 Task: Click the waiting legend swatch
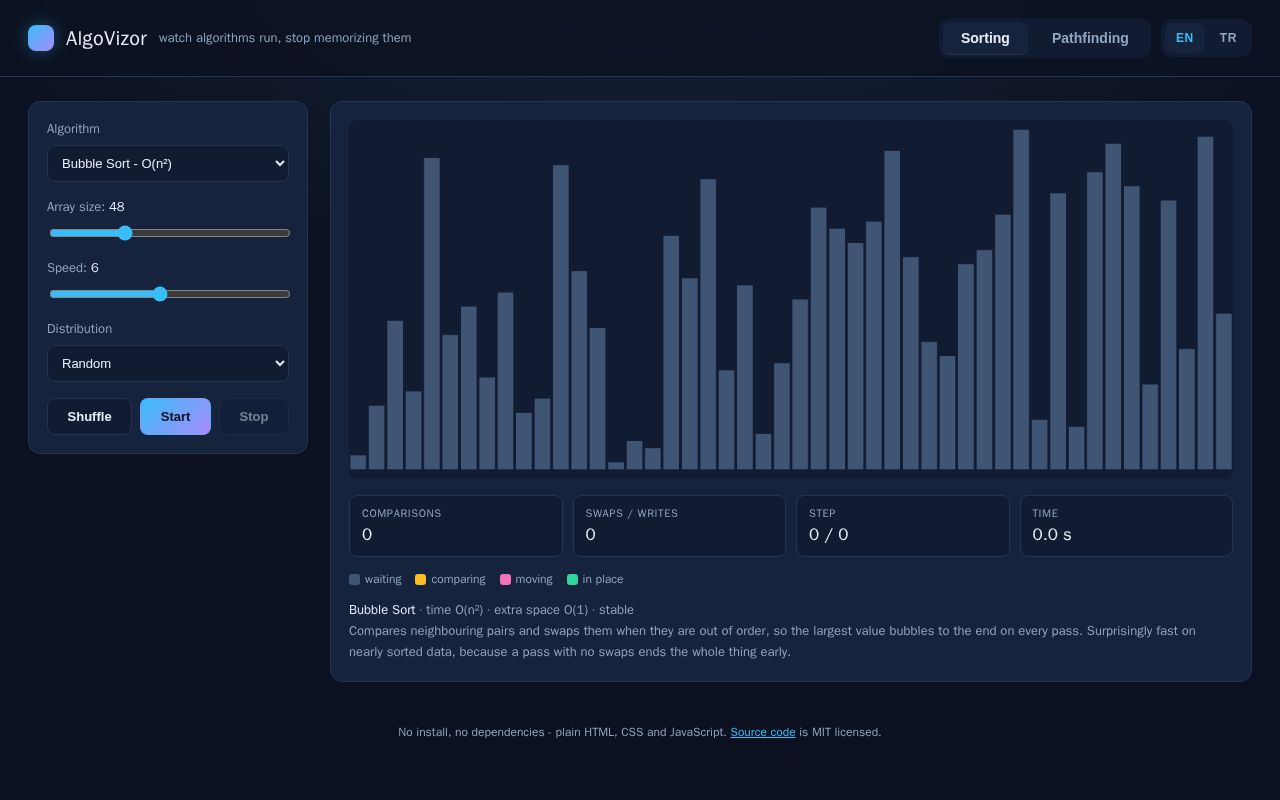click(354, 579)
